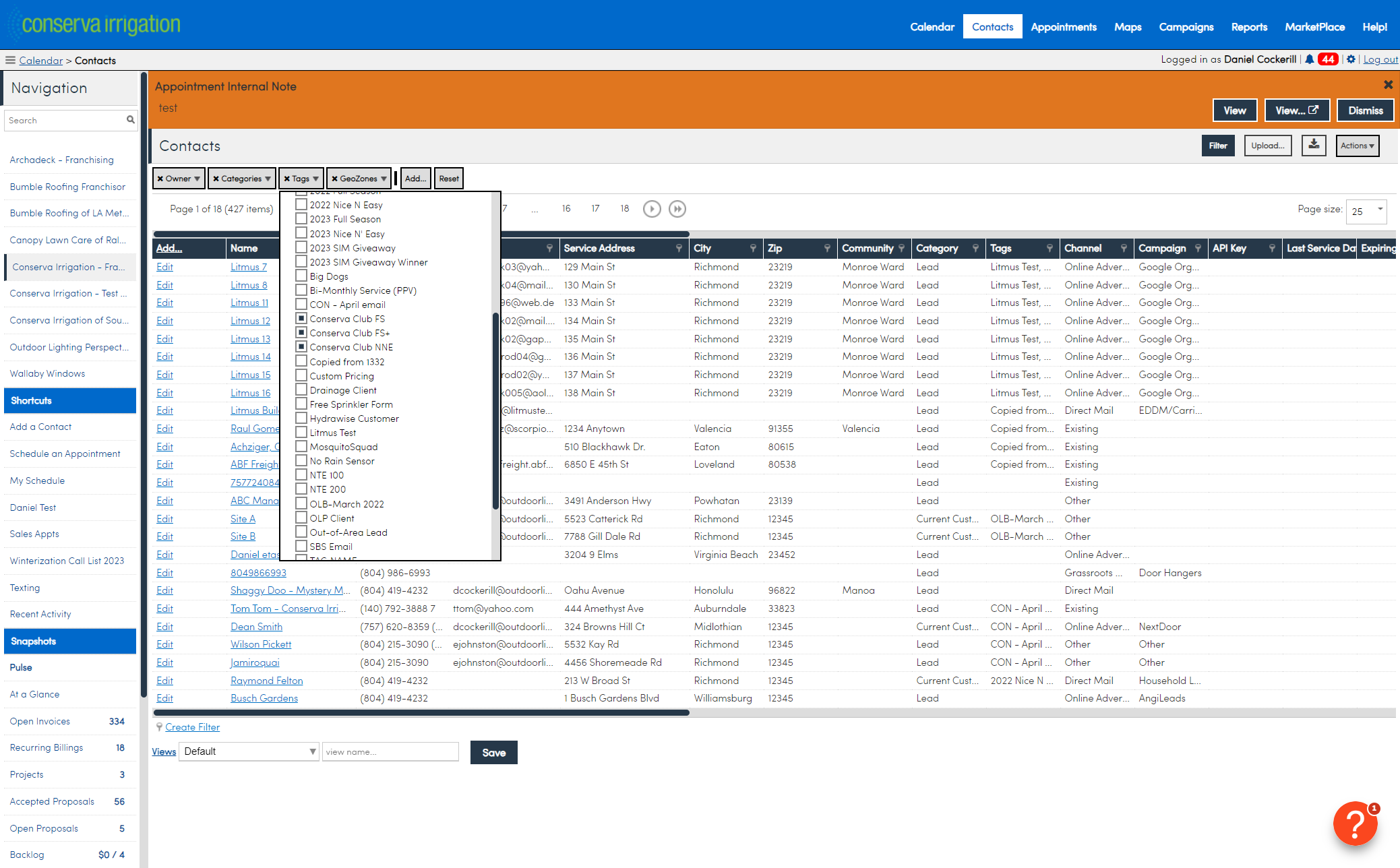The width and height of the screenshot is (1400, 868).
Task: Remove the Tags filter using its x
Action: point(286,179)
